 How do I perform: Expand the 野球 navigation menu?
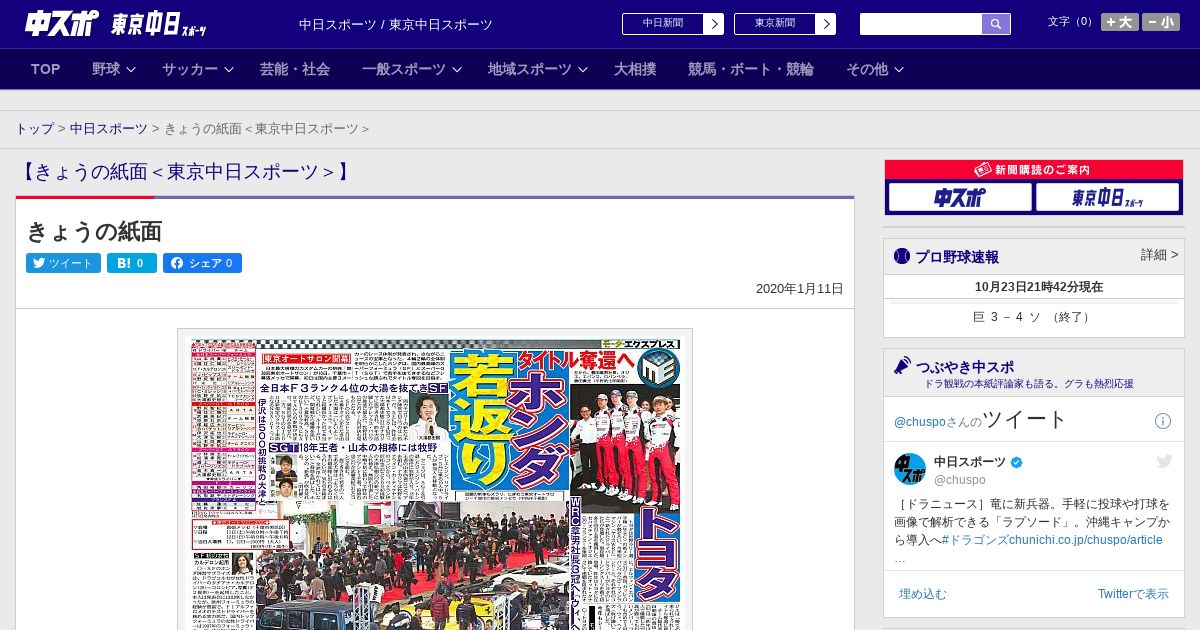coord(112,69)
